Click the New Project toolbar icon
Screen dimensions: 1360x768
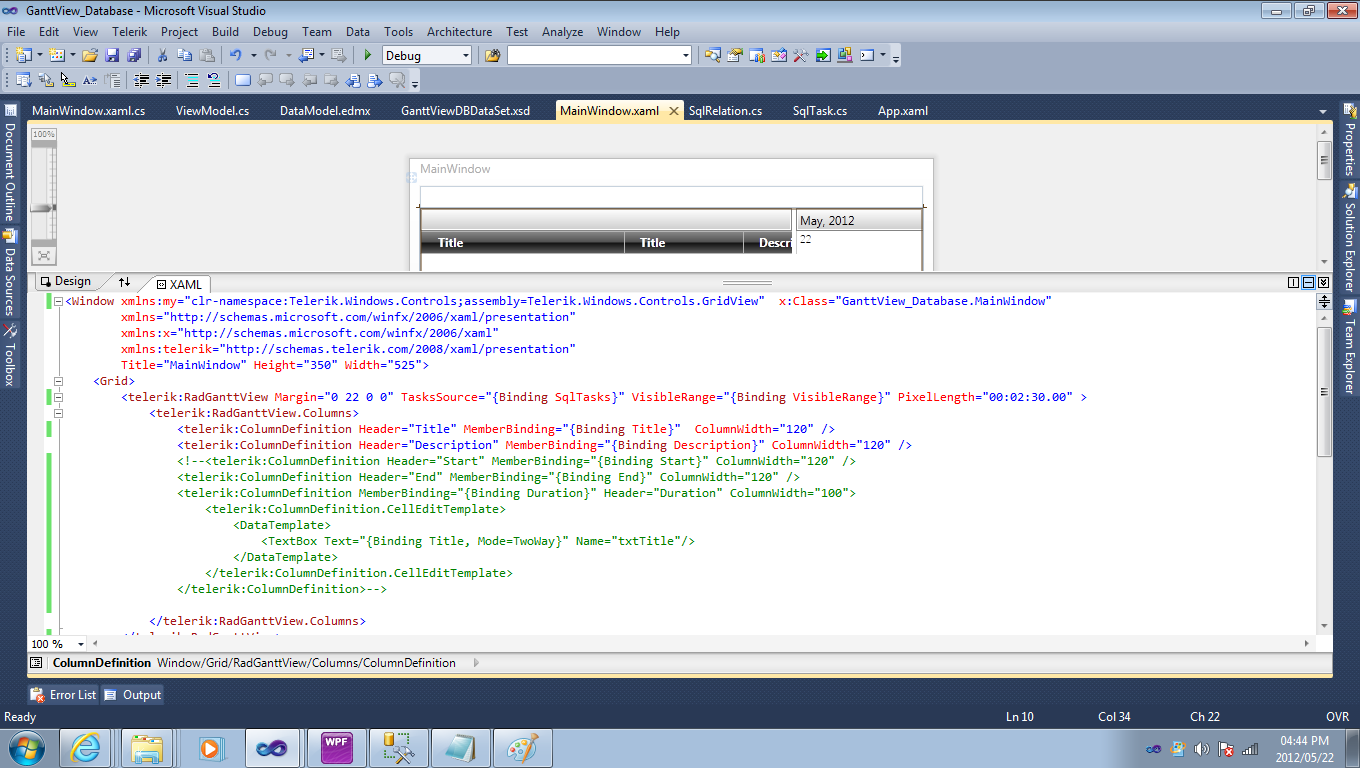(x=23, y=56)
